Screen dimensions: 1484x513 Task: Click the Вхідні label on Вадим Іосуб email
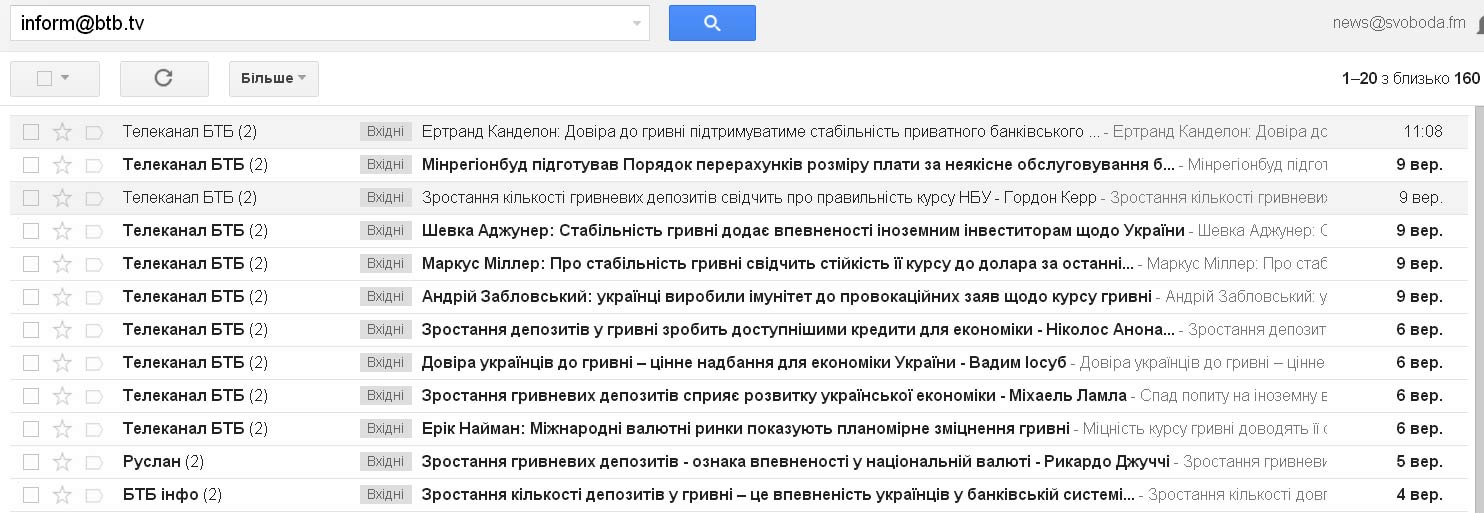(385, 363)
